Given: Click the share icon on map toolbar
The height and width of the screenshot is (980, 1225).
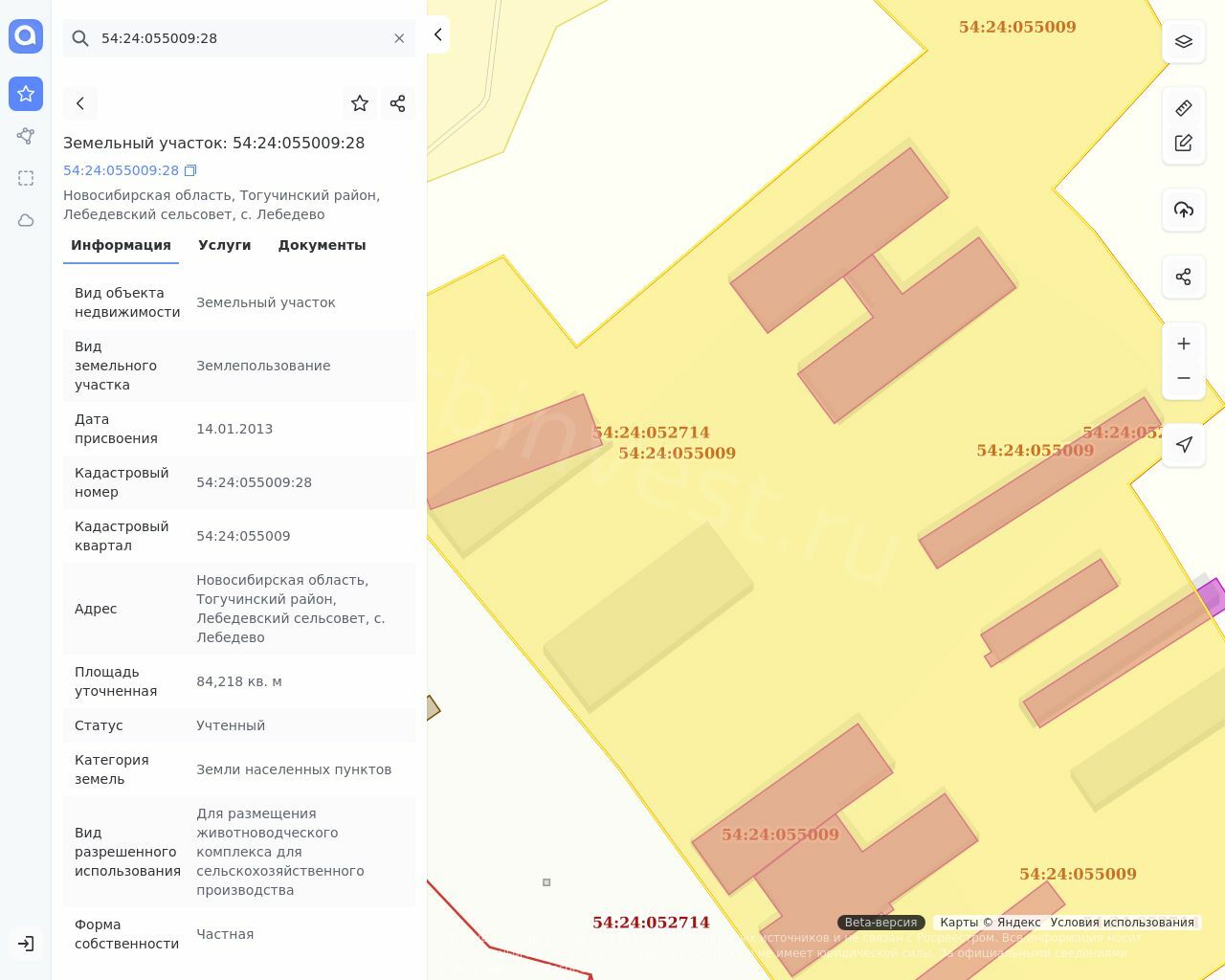Looking at the screenshot, I should tap(1184, 277).
